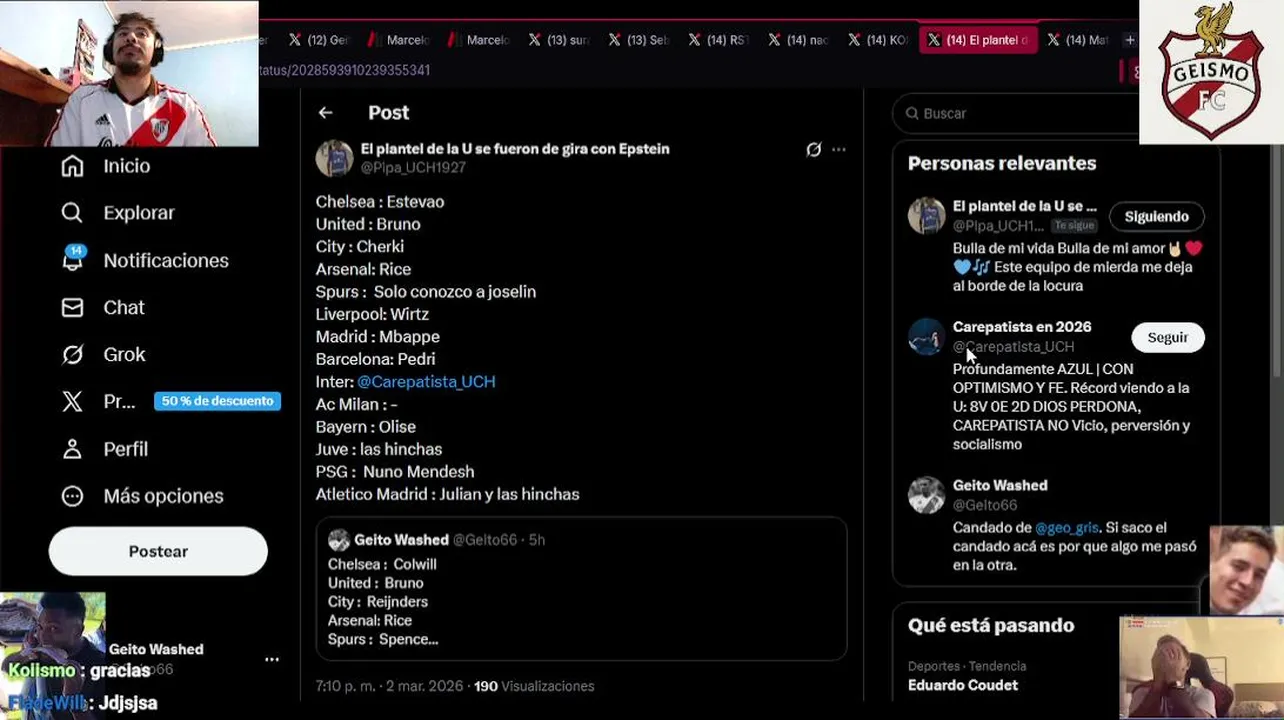The height and width of the screenshot is (720, 1284).
Task: Open new browser tab plus button
Action: 1129,40
